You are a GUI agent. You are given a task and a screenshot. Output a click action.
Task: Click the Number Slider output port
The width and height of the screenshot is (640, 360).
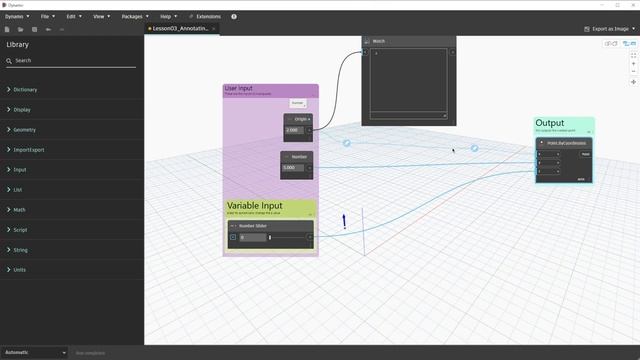click(x=310, y=237)
